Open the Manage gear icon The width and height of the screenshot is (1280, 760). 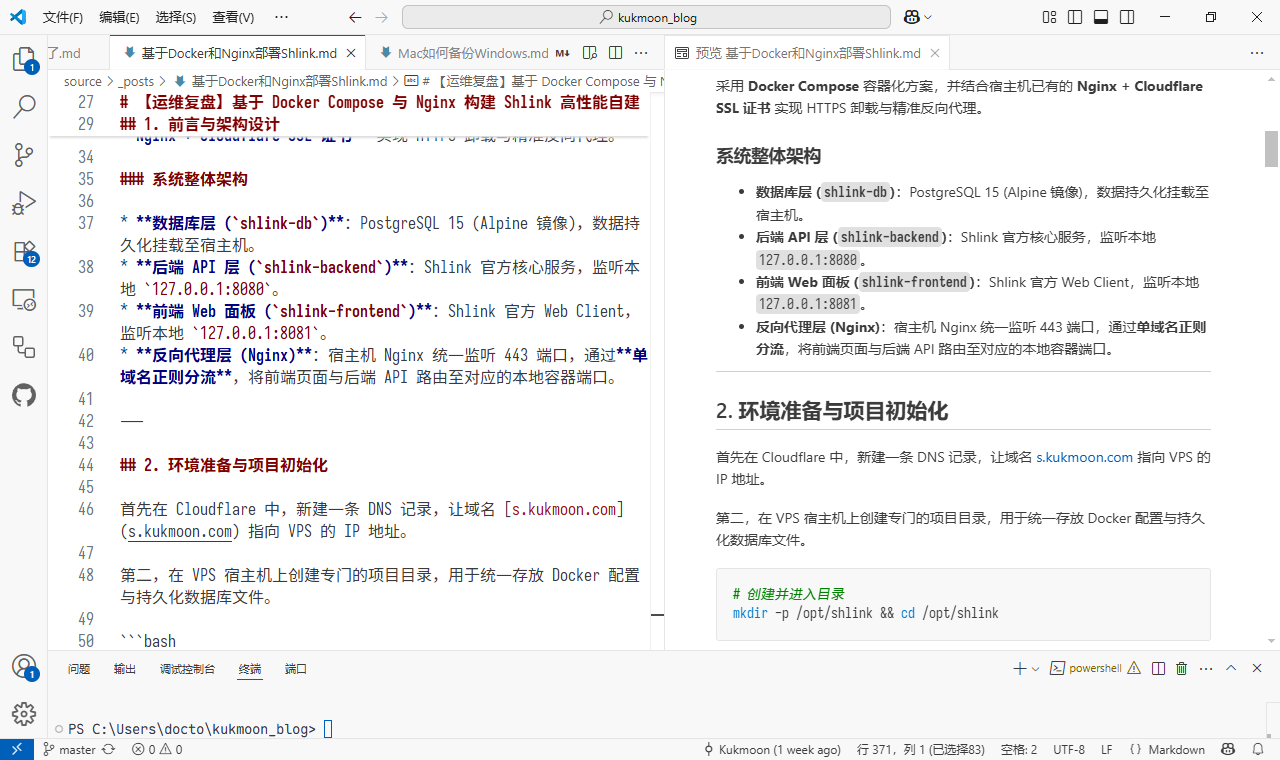(x=24, y=713)
